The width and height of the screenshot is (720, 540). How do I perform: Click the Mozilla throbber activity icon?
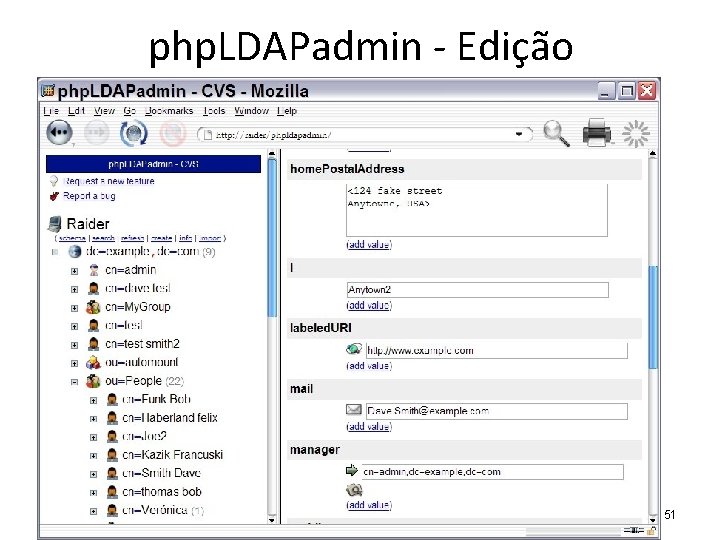pyautogui.click(x=636, y=134)
